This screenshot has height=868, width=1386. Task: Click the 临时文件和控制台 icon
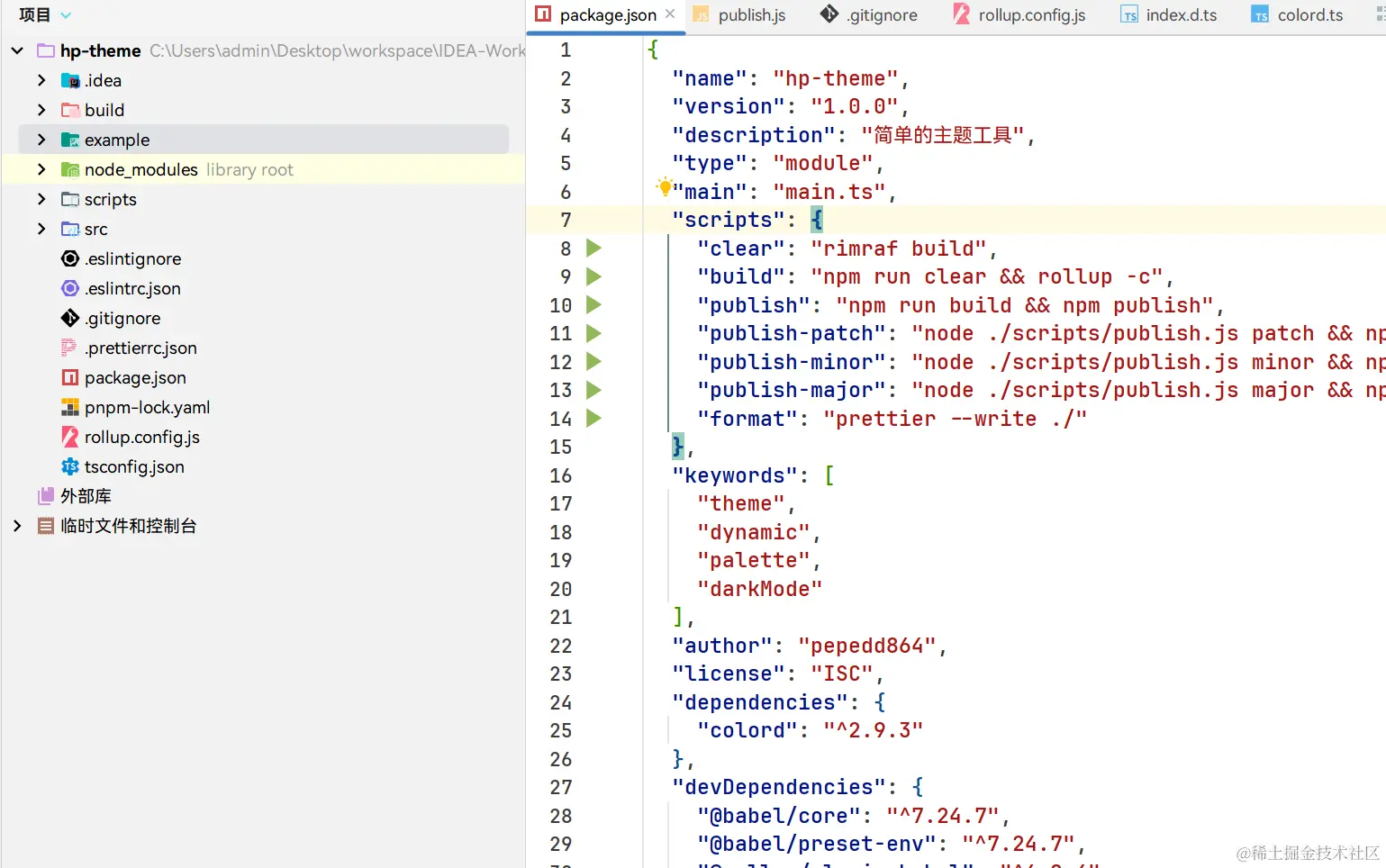(x=46, y=526)
